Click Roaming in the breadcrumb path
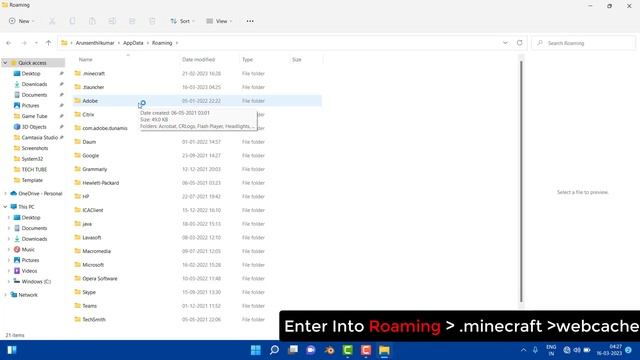Screen dimensions: 640x360 pos(162,43)
